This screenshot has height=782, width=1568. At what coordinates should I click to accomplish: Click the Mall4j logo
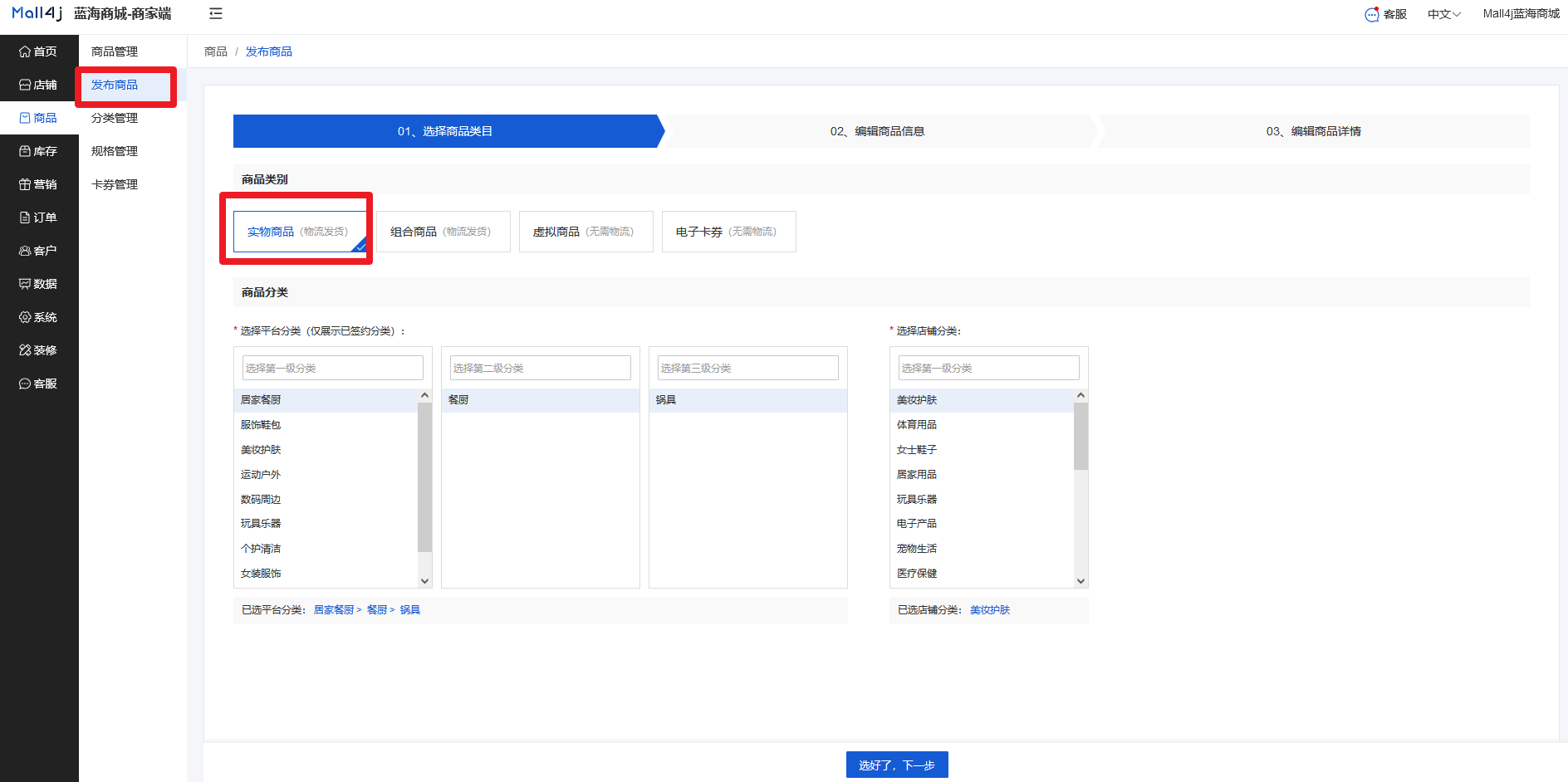click(x=37, y=13)
